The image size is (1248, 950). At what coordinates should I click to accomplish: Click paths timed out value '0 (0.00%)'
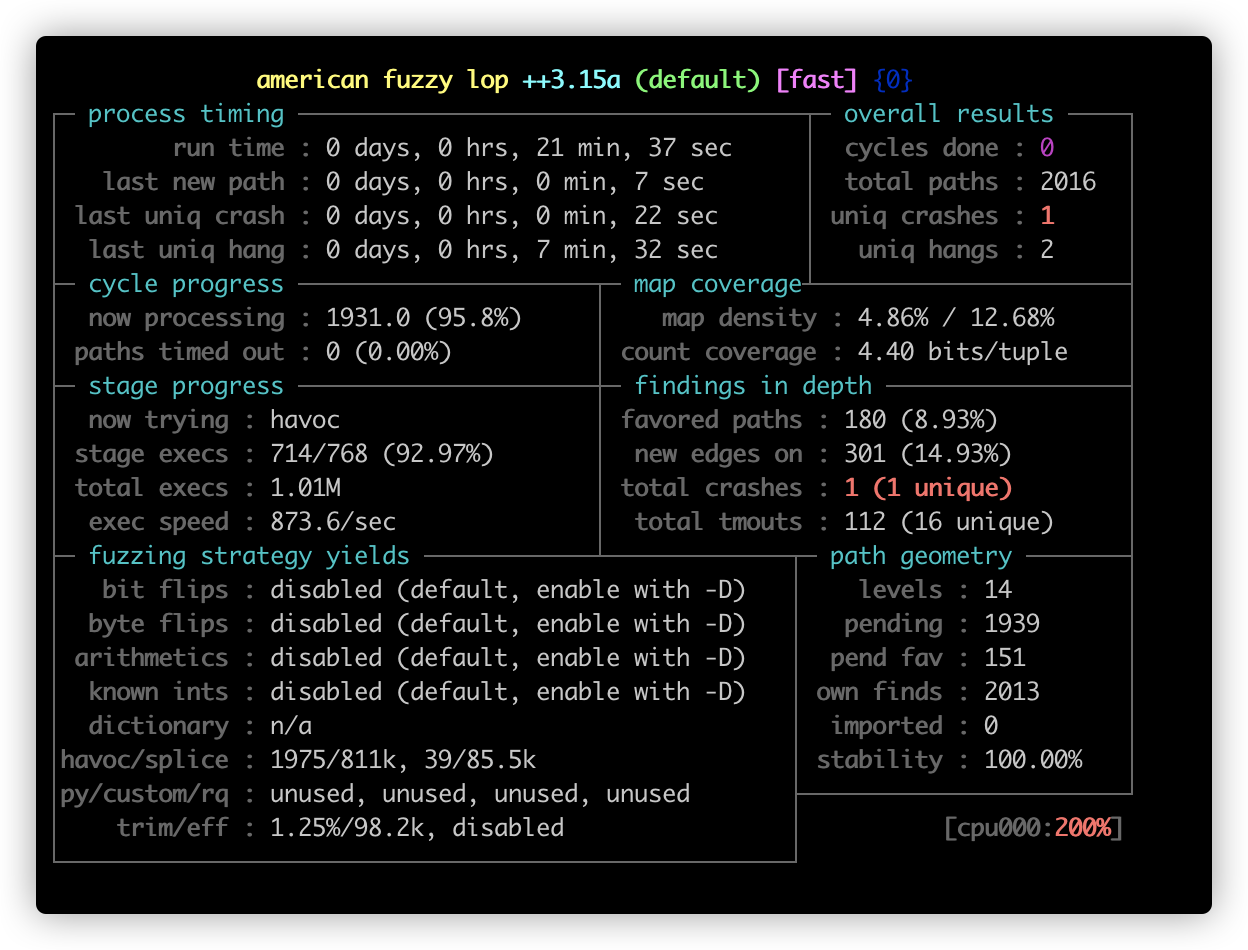point(389,352)
